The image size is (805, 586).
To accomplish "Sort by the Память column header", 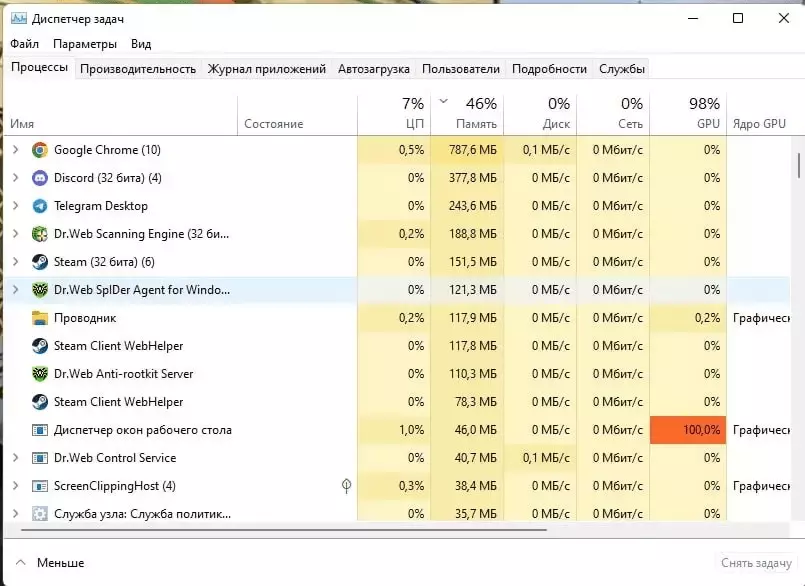I will (467, 115).
